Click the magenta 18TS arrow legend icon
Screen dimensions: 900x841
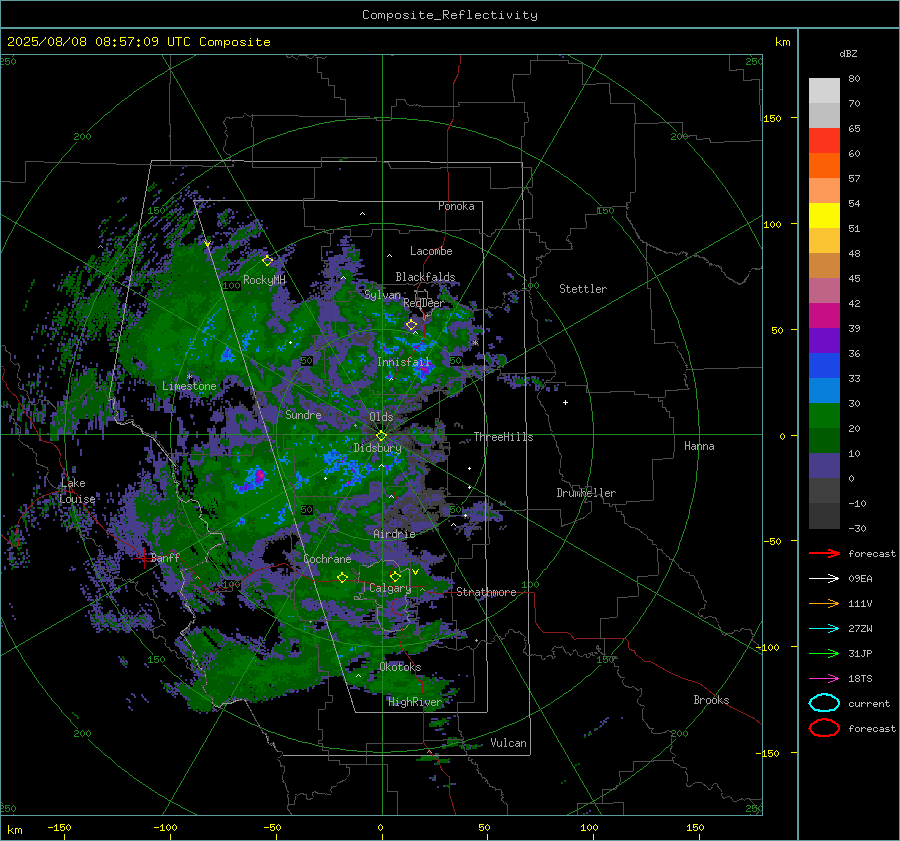pos(824,679)
